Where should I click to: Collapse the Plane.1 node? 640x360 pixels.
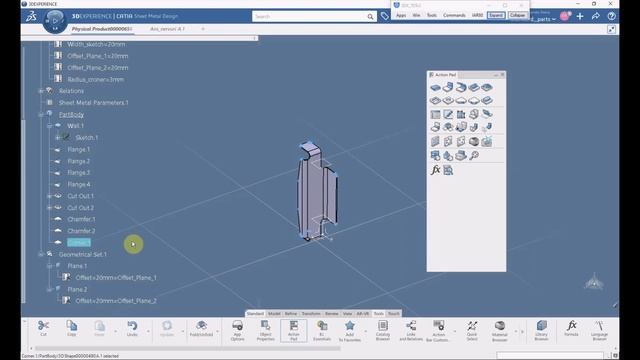point(49,266)
